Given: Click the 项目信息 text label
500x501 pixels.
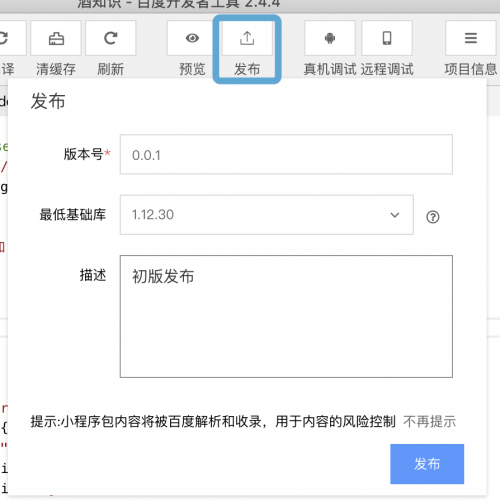Looking at the screenshot, I should (471, 69).
